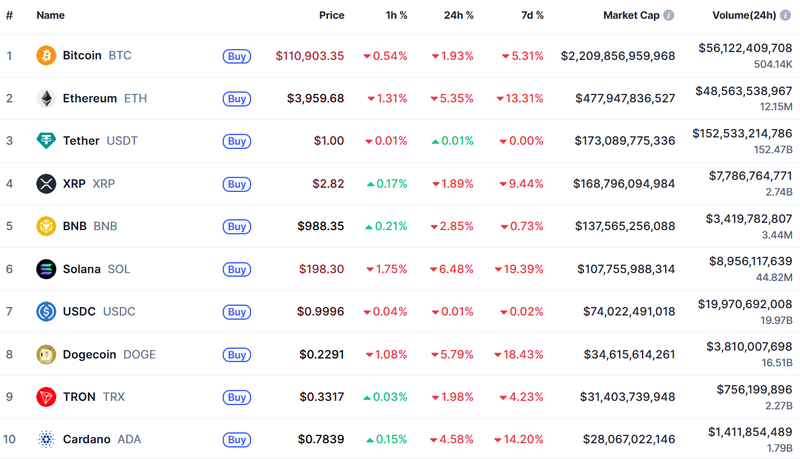Sort coins by the Name header

click(x=50, y=16)
